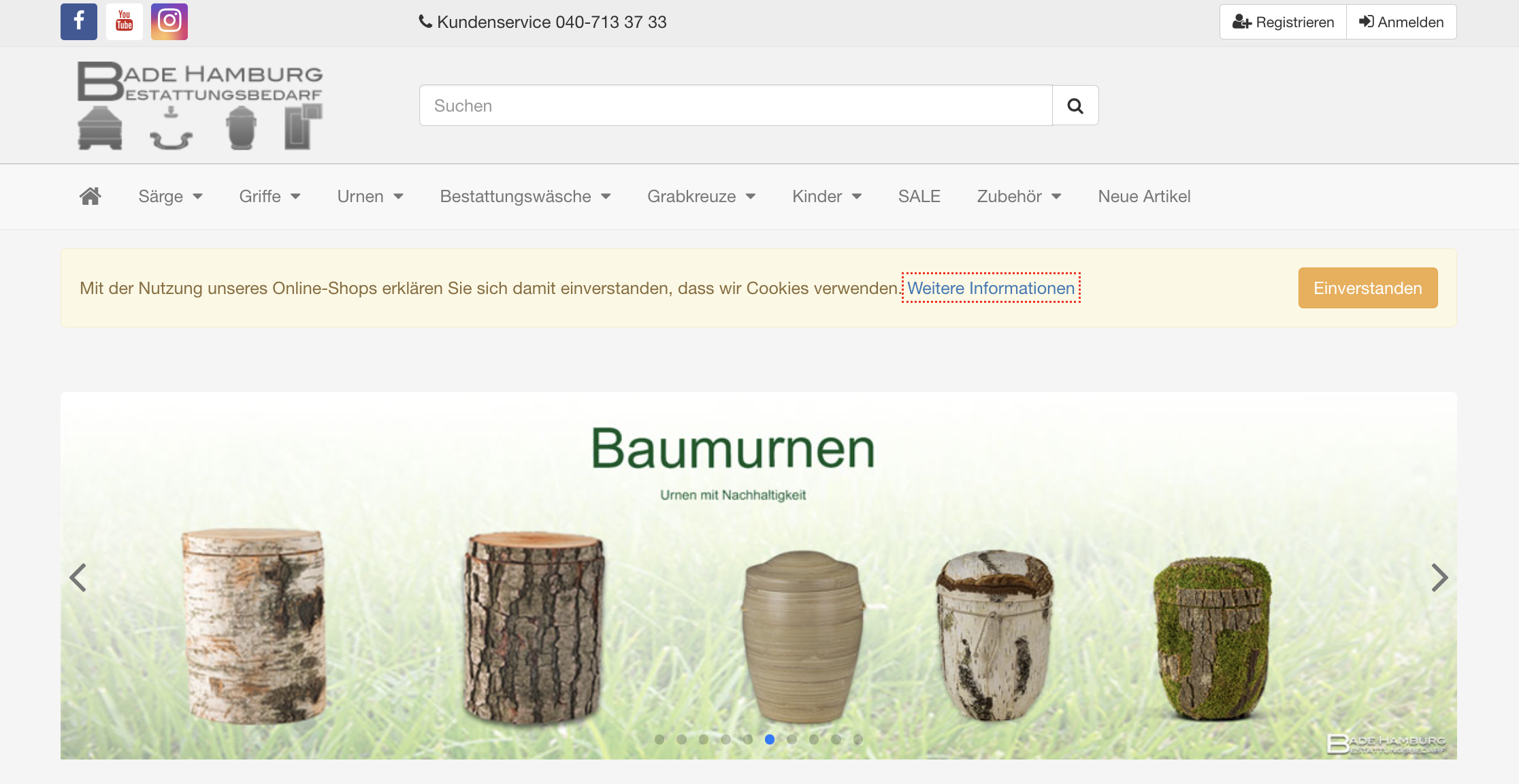This screenshot has width=1519, height=784.
Task: Select the last carousel indicator dot
Action: point(858,739)
